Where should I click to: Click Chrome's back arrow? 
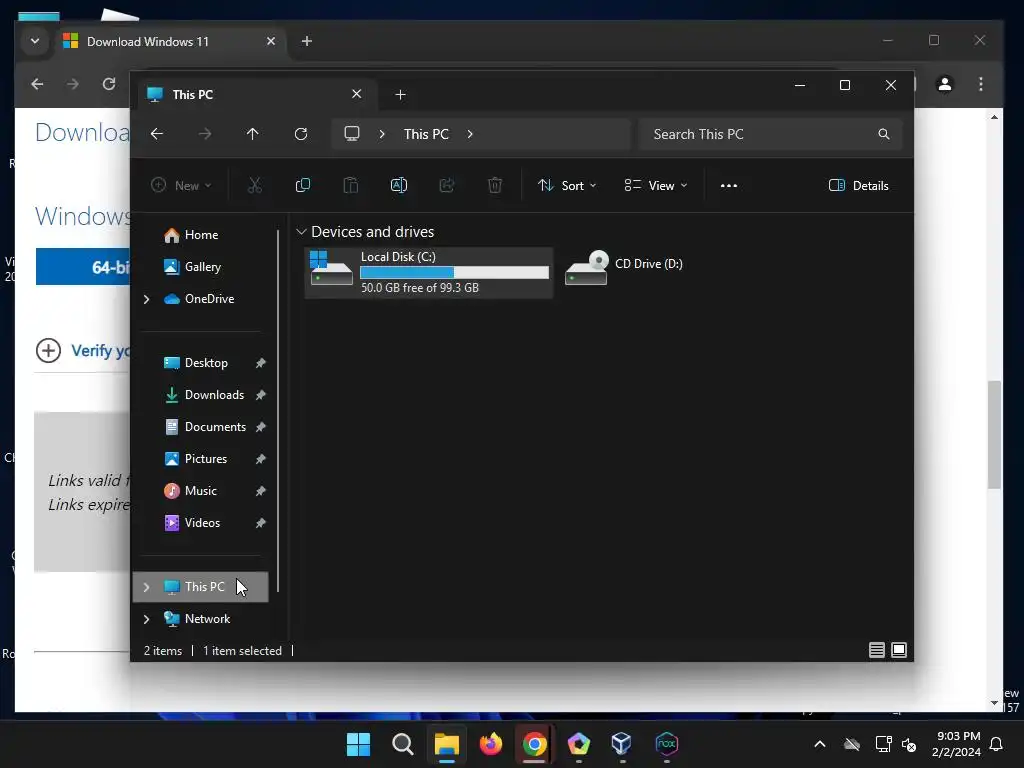point(37,84)
